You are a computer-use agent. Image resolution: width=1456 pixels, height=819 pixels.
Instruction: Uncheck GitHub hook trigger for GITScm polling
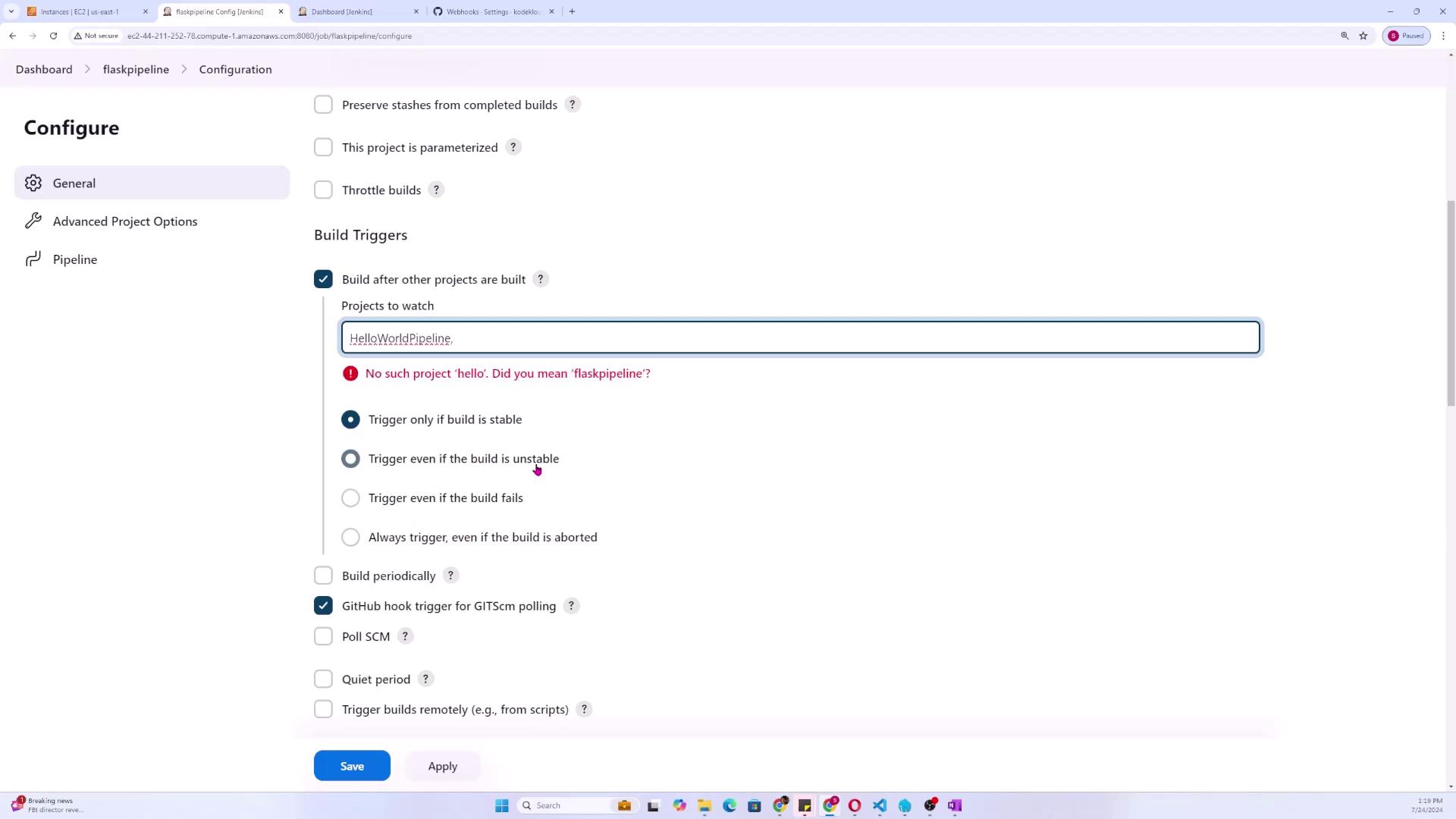pyautogui.click(x=323, y=606)
